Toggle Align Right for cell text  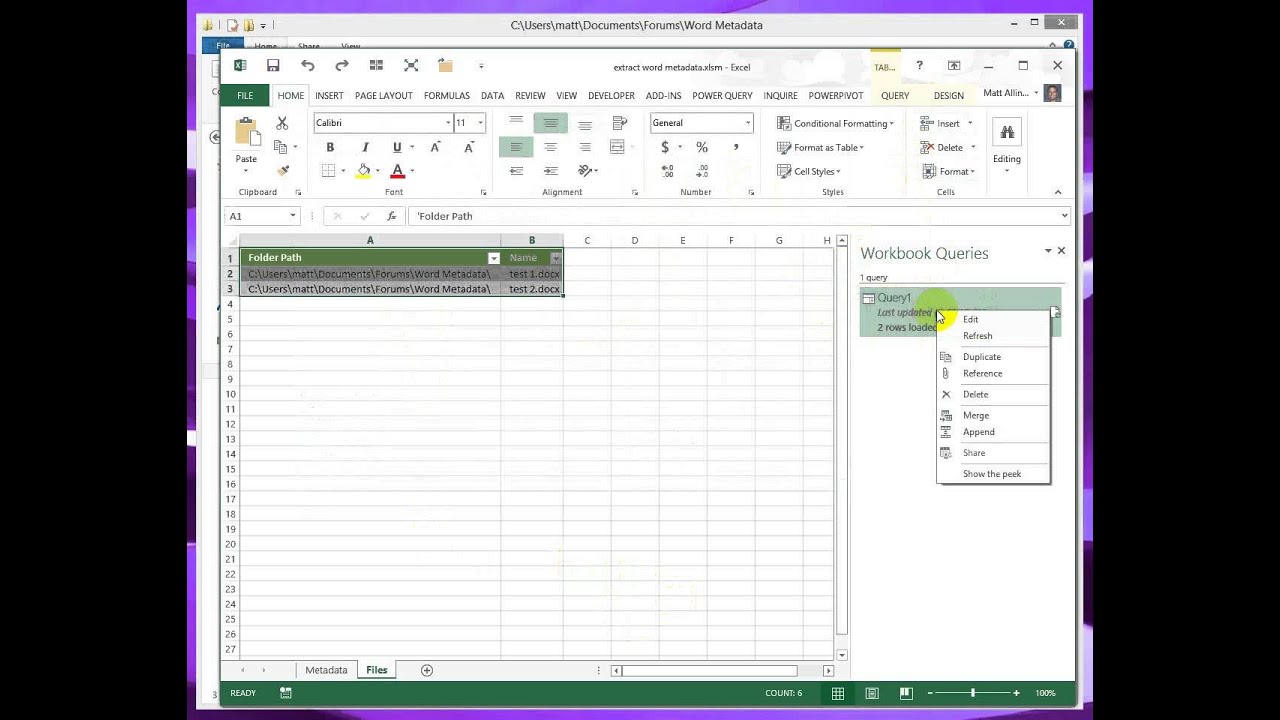[585, 147]
